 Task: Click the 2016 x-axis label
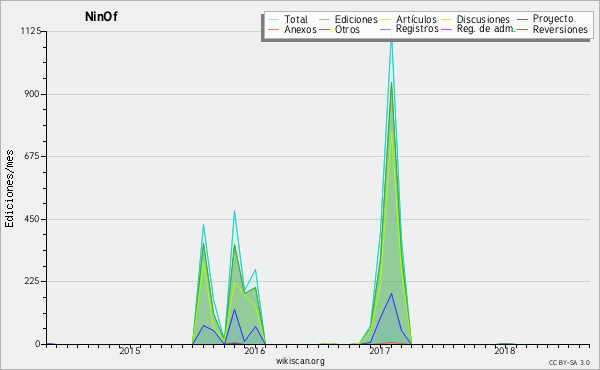click(254, 351)
